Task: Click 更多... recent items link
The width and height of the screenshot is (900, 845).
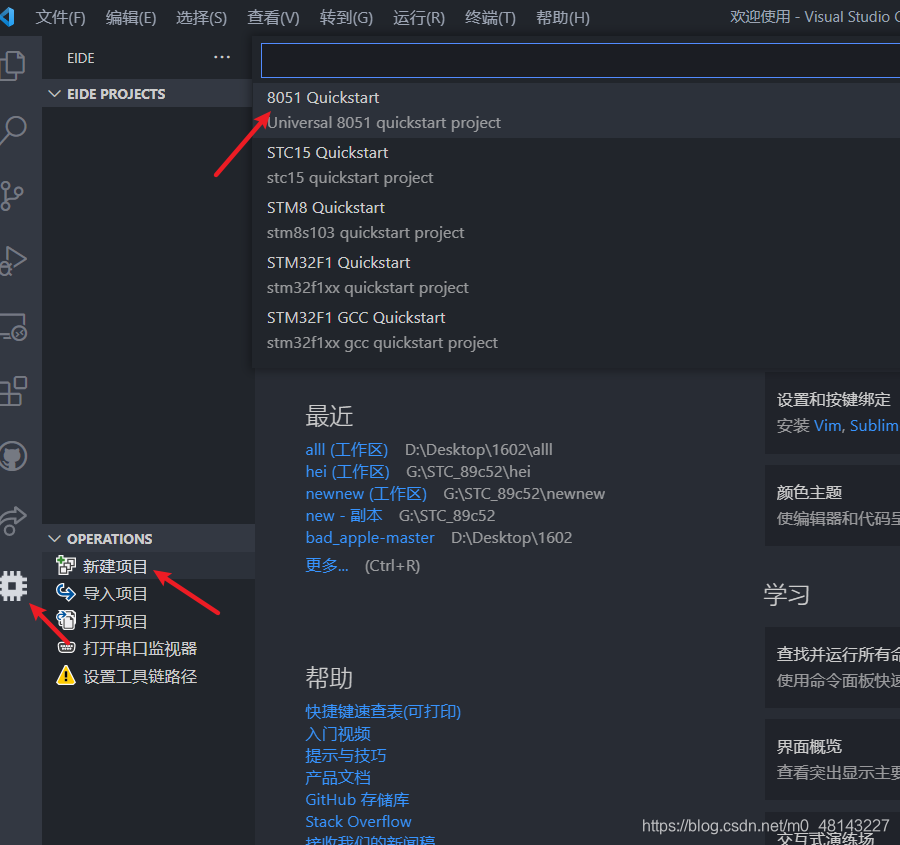Action: click(327, 565)
